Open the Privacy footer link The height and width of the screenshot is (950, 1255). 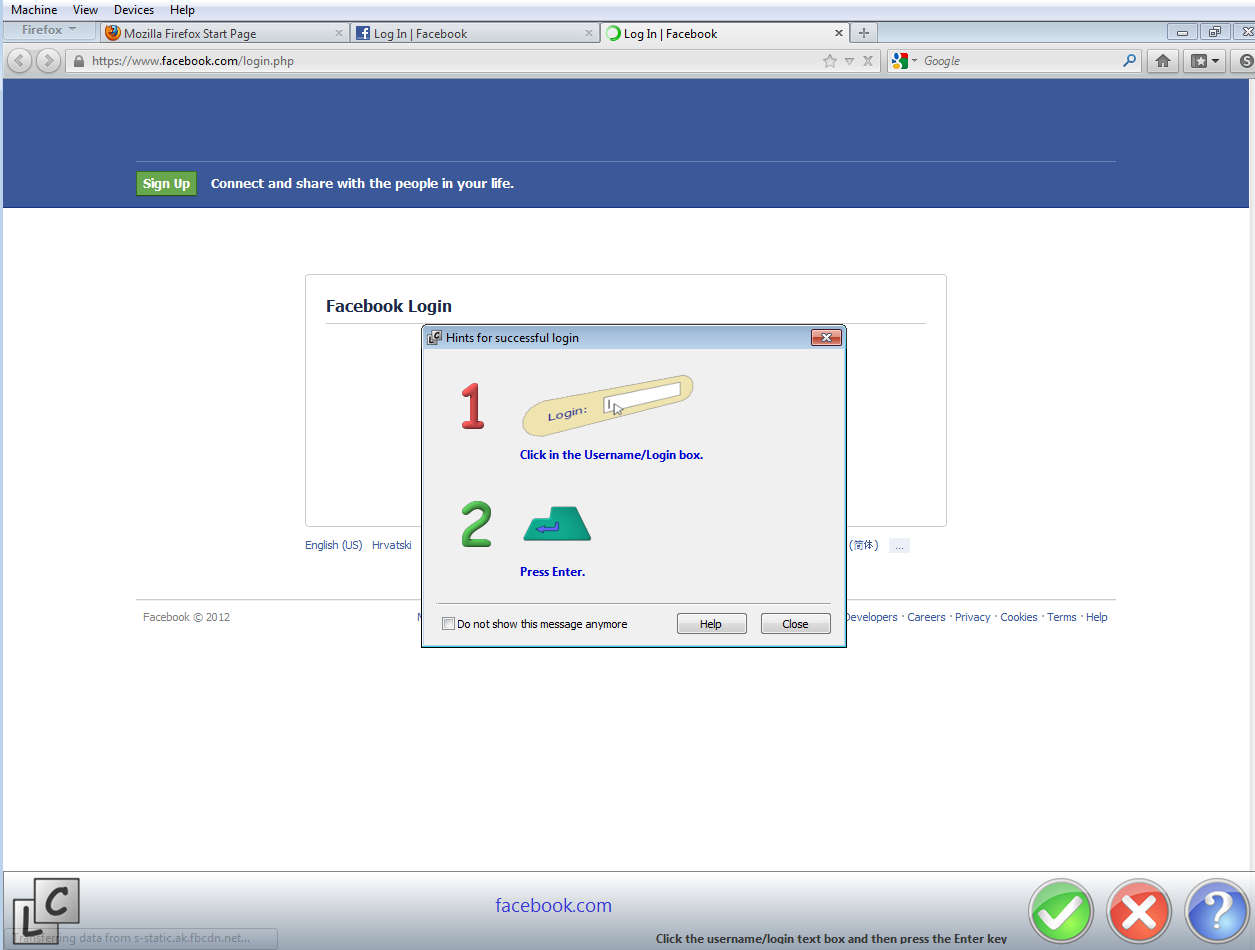tap(972, 618)
